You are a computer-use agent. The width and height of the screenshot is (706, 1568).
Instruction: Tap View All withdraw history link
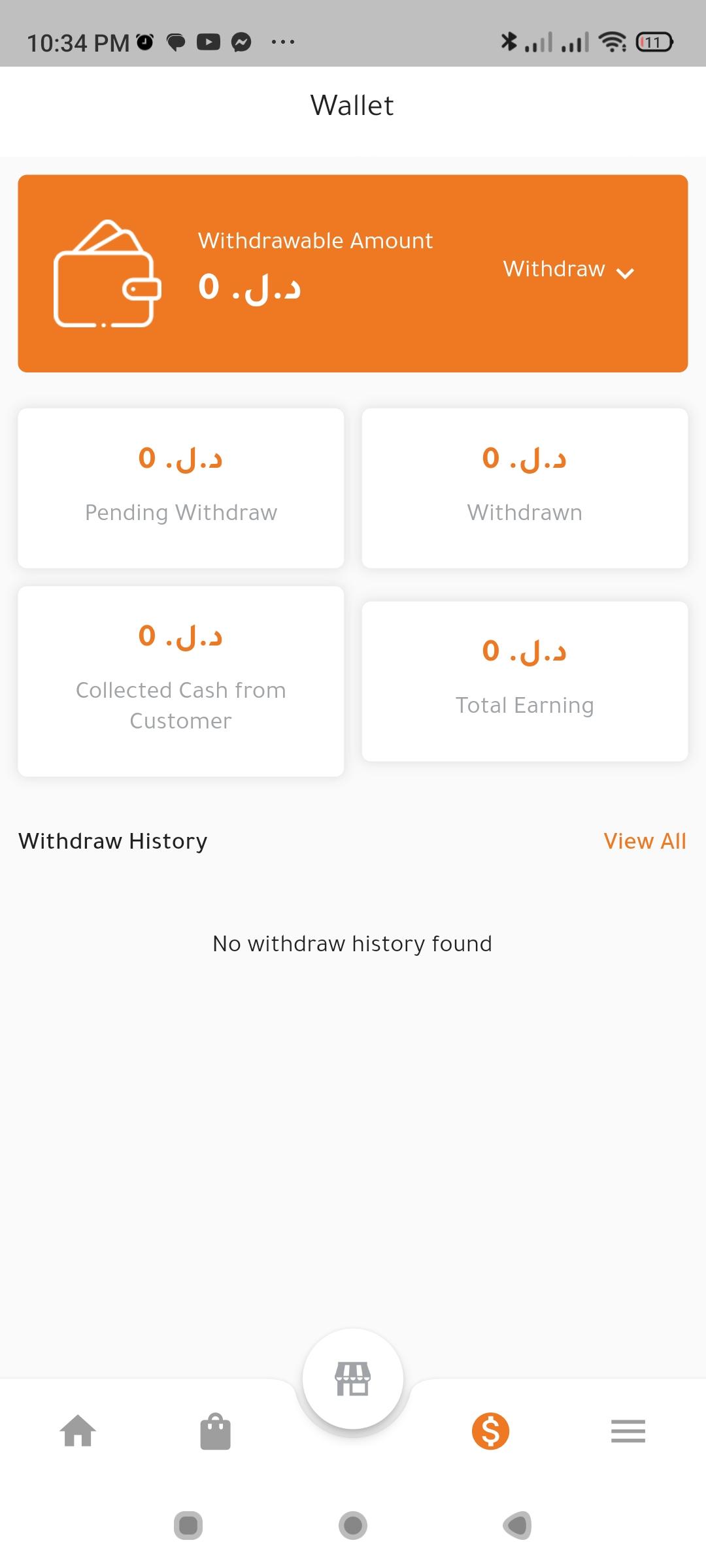645,841
